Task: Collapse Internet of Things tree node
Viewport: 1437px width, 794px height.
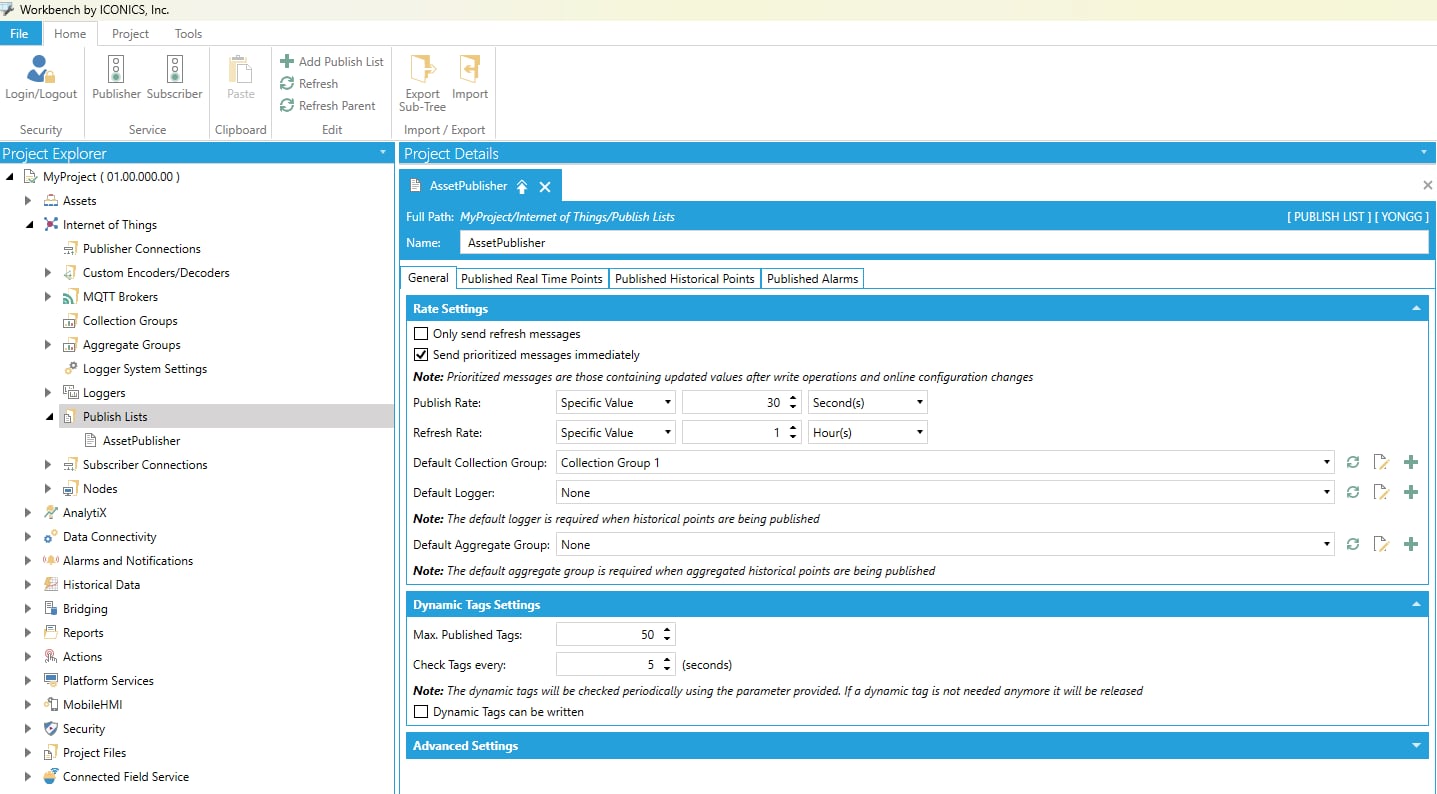Action: (x=28, y=224)
